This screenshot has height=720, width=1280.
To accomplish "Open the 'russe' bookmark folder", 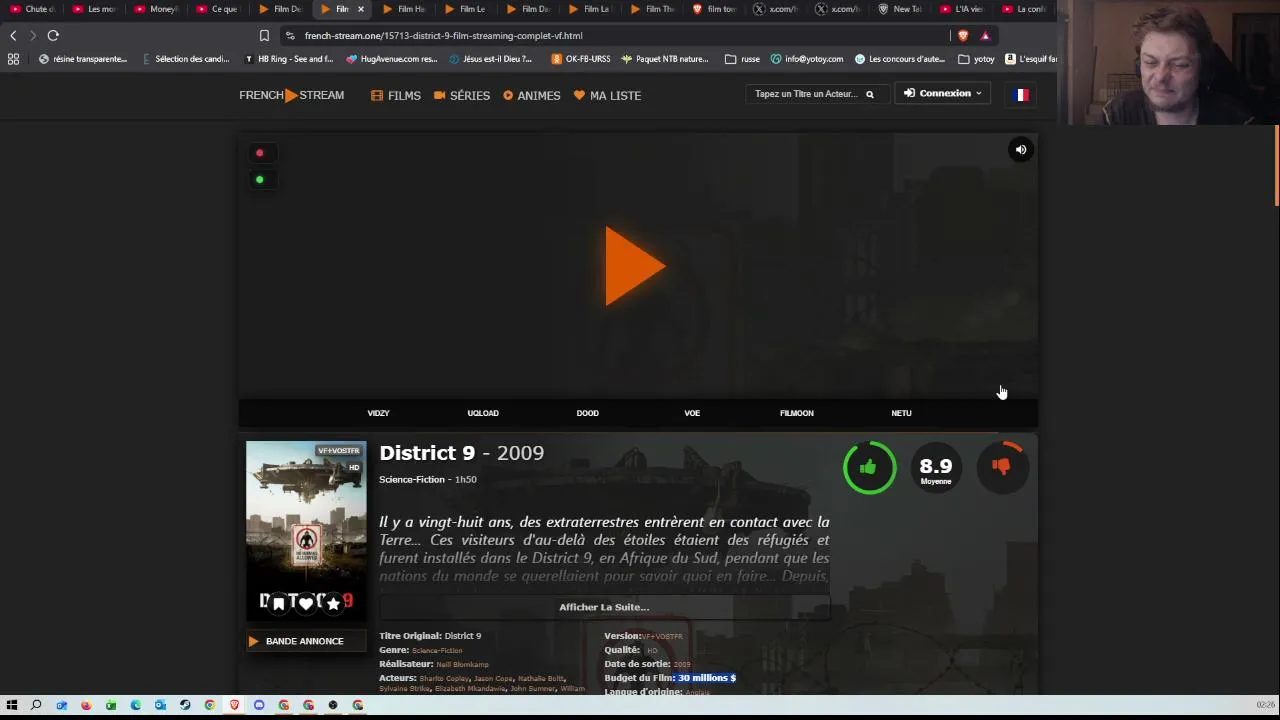I will (742, 59).
